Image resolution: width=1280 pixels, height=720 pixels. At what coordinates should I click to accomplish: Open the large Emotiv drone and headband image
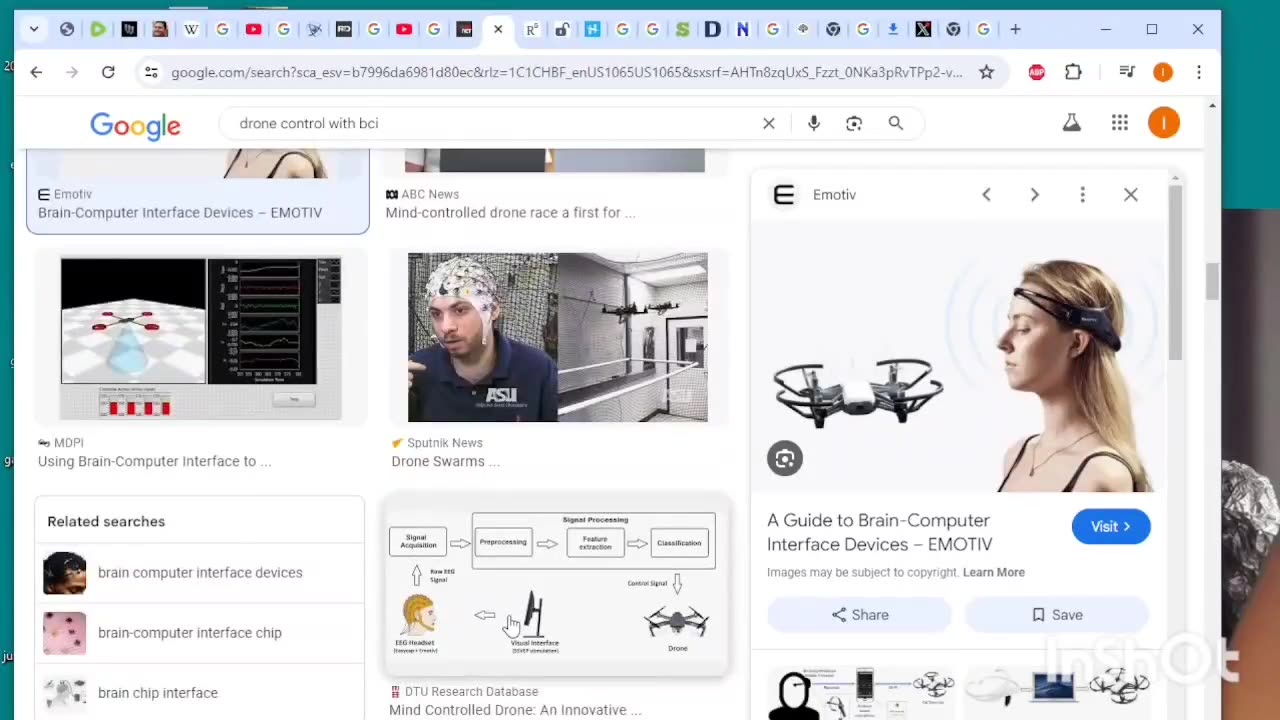(x=960, y=358)
